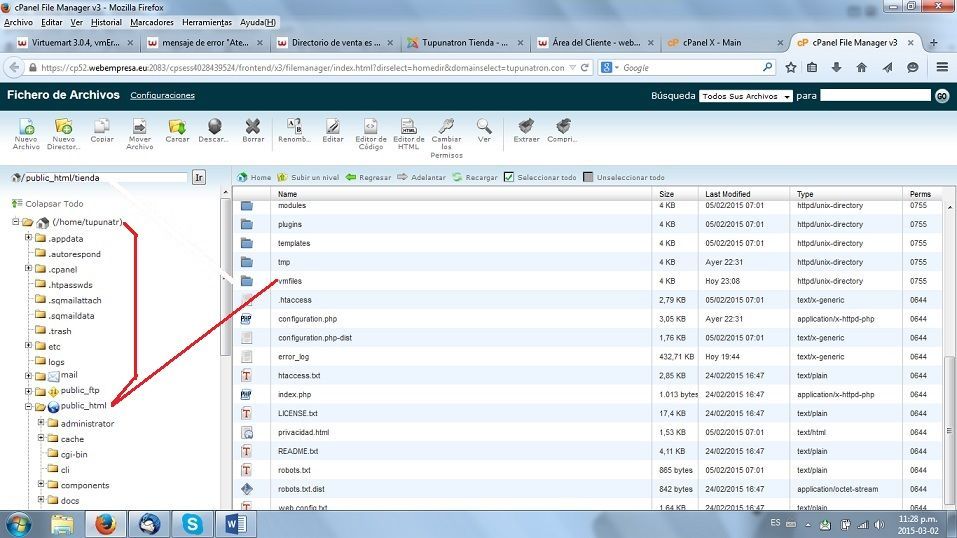The image size is (957, 538).
Task: Expand the administrator folder node
Action: [x=41, y=422]
